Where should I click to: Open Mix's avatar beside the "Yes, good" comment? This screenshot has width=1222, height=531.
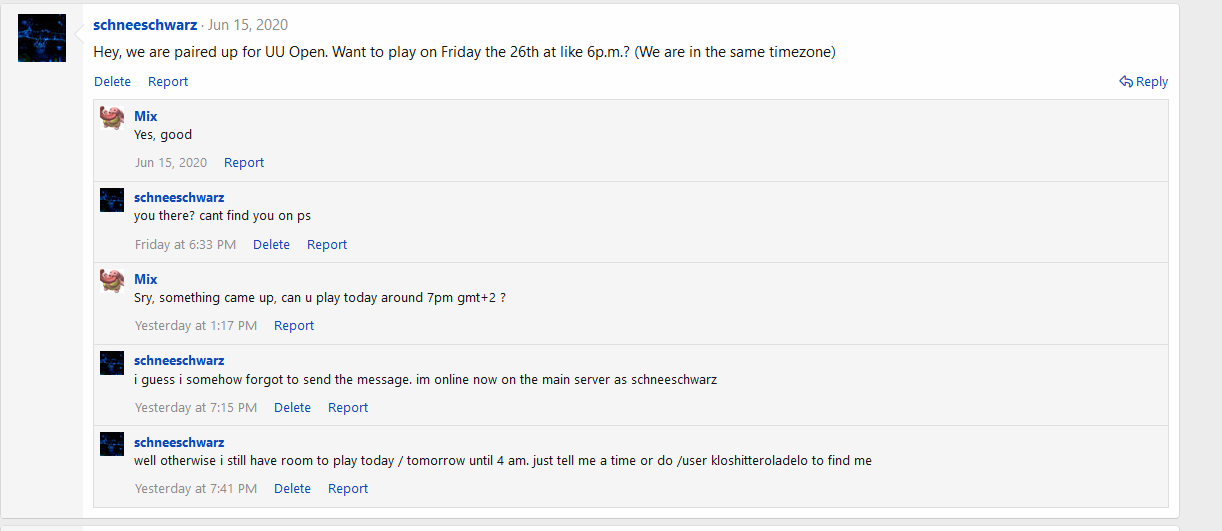click(112, 118)
